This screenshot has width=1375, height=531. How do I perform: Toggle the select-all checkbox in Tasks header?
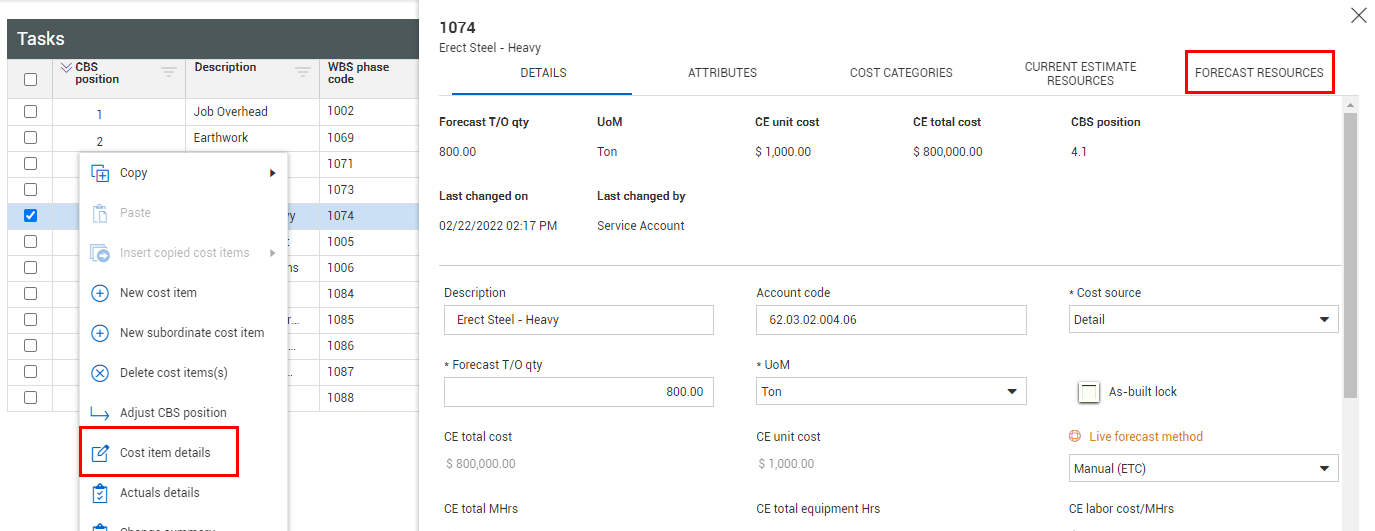click(30, 79)
